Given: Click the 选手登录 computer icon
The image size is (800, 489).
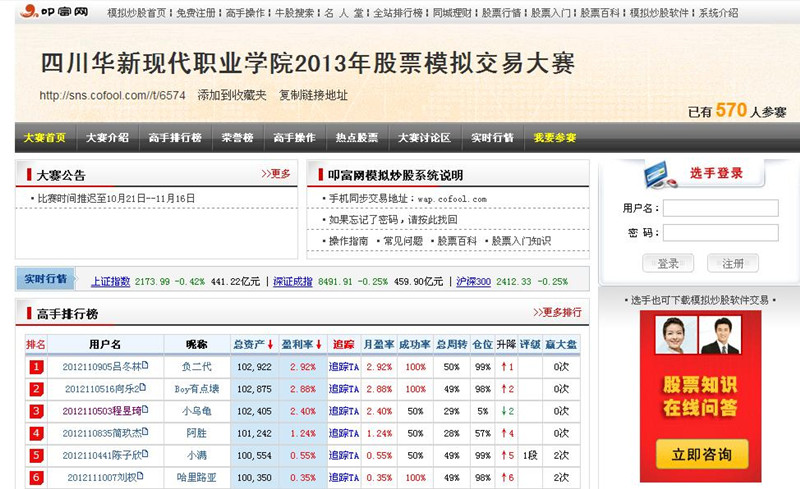Looking at the screenshot, I should (660, 174).
